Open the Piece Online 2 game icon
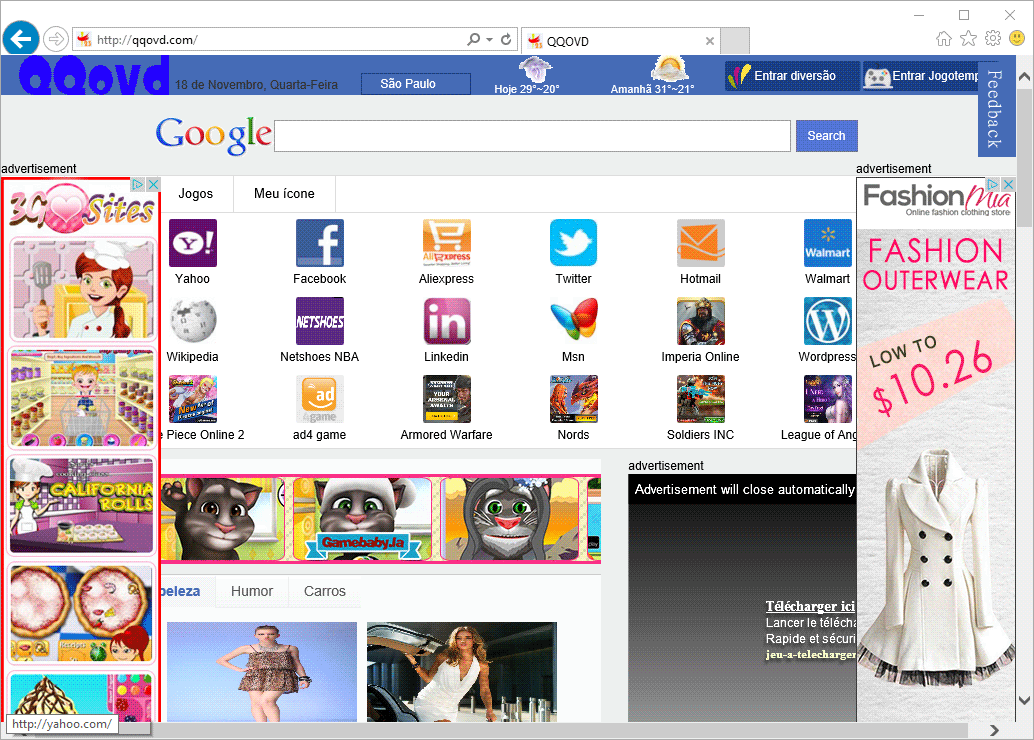 click(193, 399)
